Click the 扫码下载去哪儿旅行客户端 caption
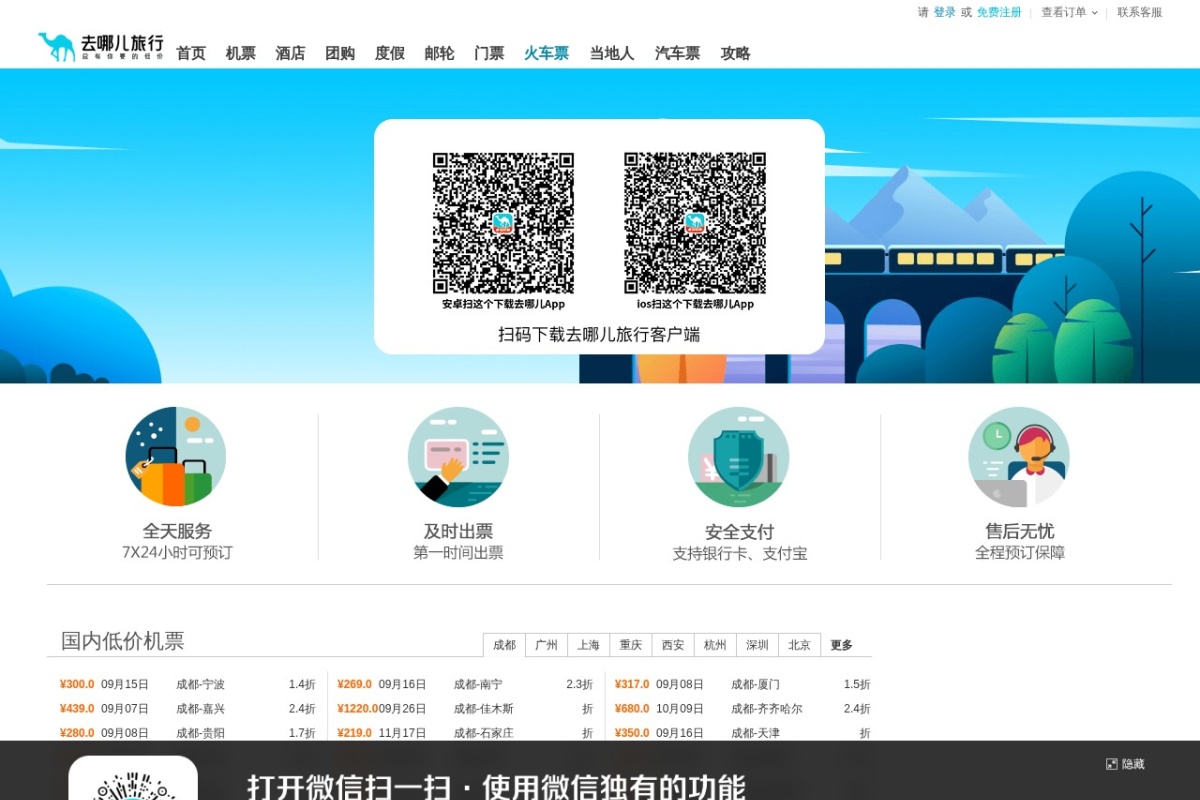This screenshot has width=1200, height=800. (599, 334)
